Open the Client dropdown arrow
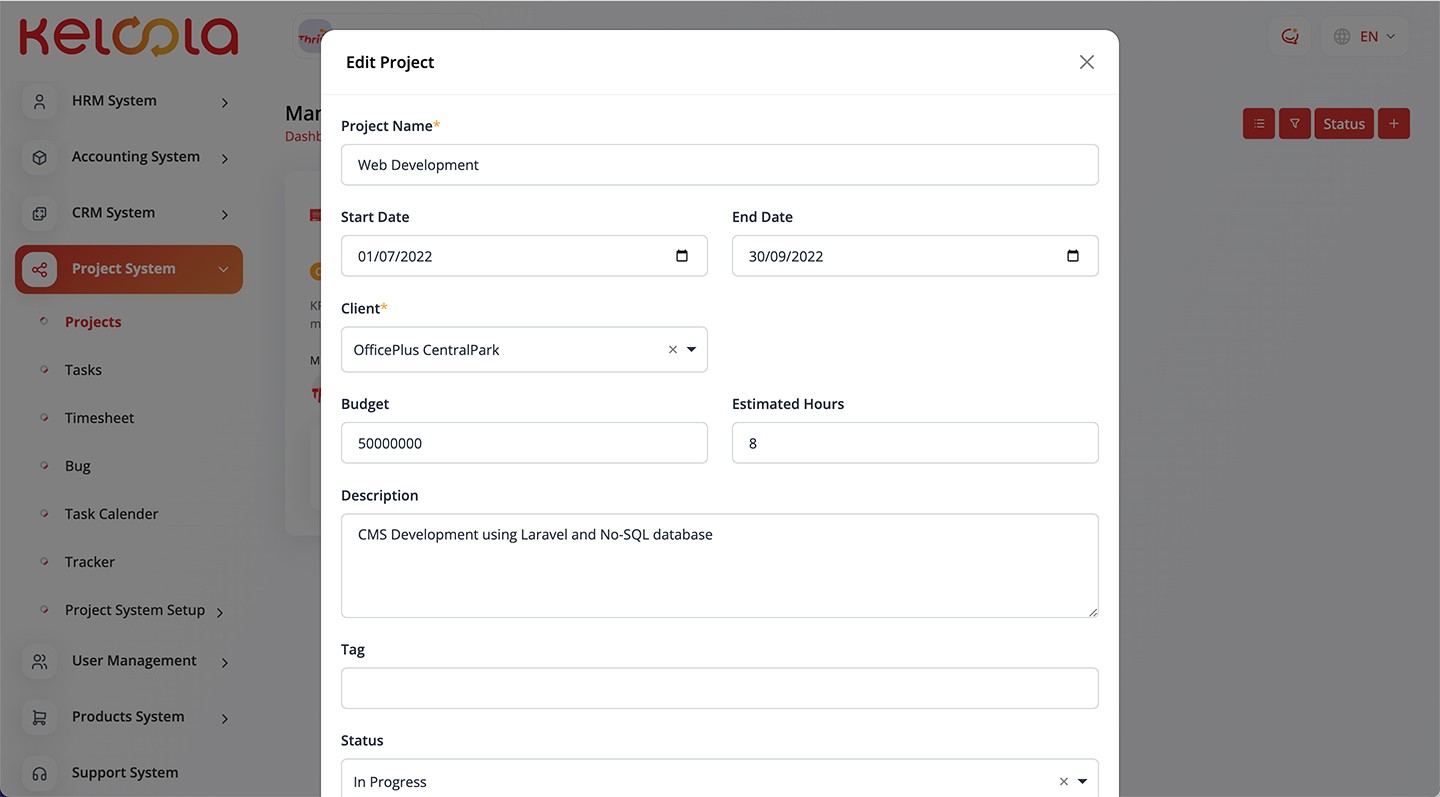The image size is (1440, 797). (691, 350)
